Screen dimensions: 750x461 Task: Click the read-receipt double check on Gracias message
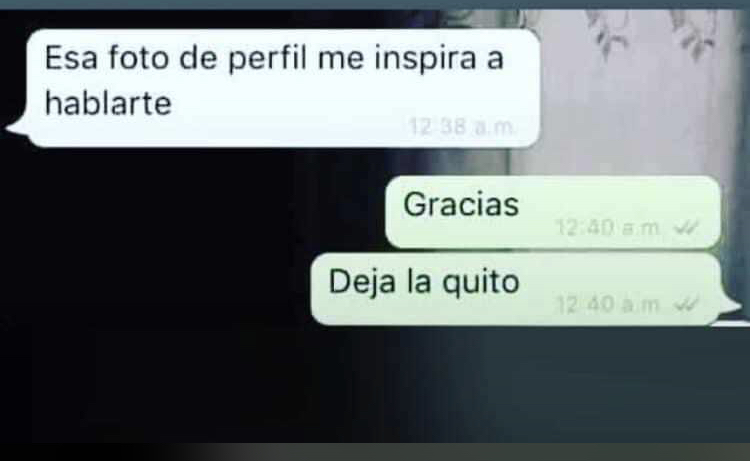[687, 228]
